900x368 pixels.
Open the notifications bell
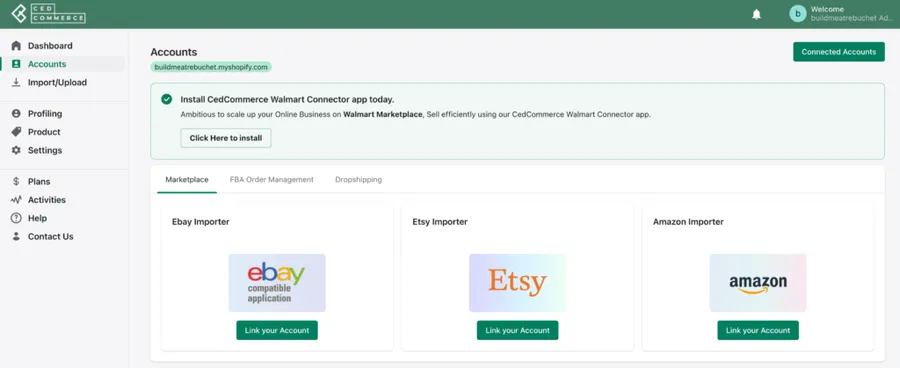click(757, 14)
